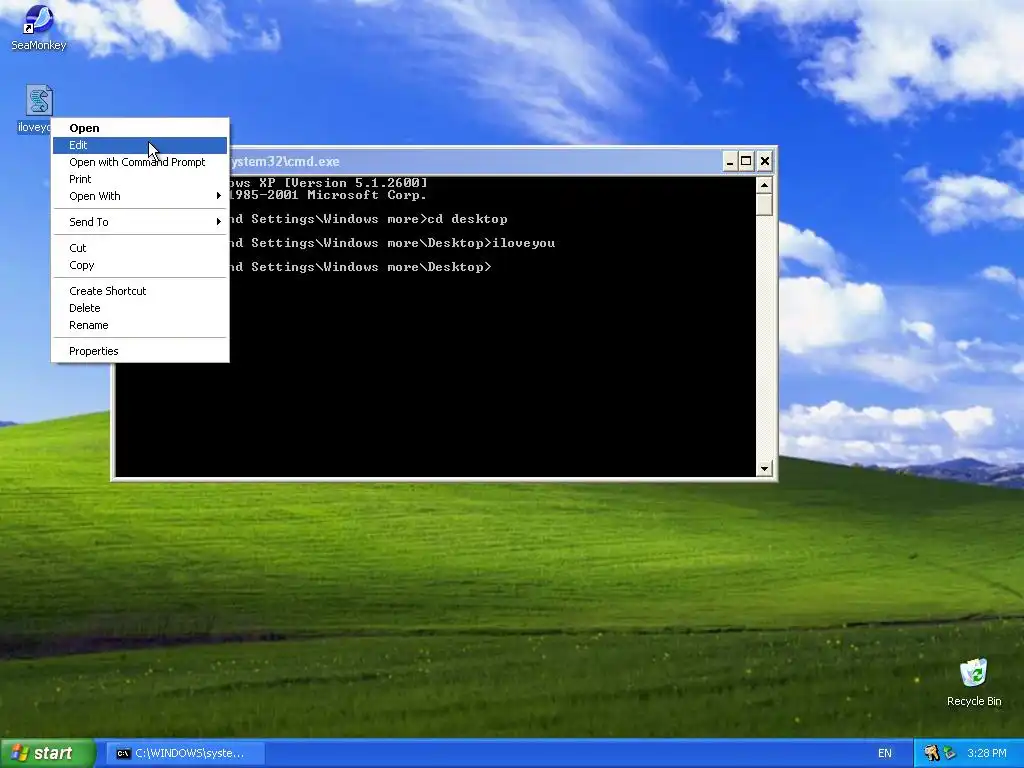Click the 3:28 PM taskbar clock

[x=987, y=754]
